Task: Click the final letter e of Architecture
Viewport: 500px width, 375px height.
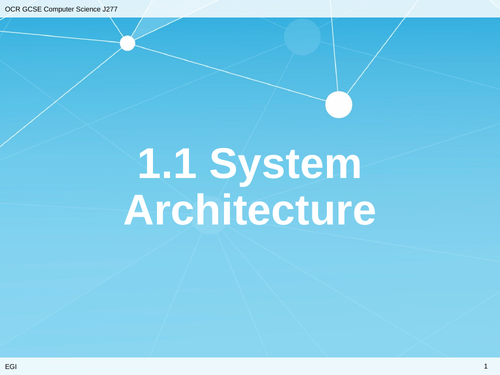Action: click(363, 213)
